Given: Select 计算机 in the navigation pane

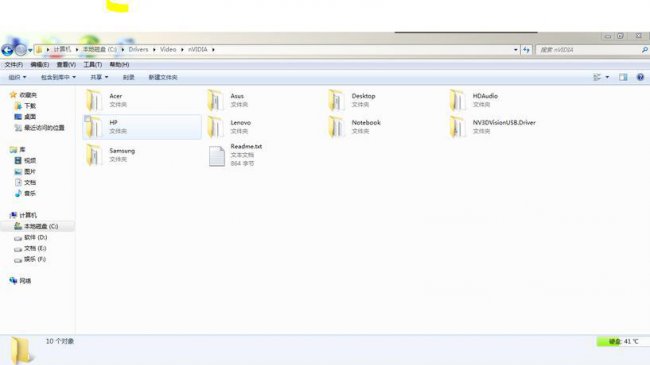Looking at the screenshot, I should pos(28,215).
